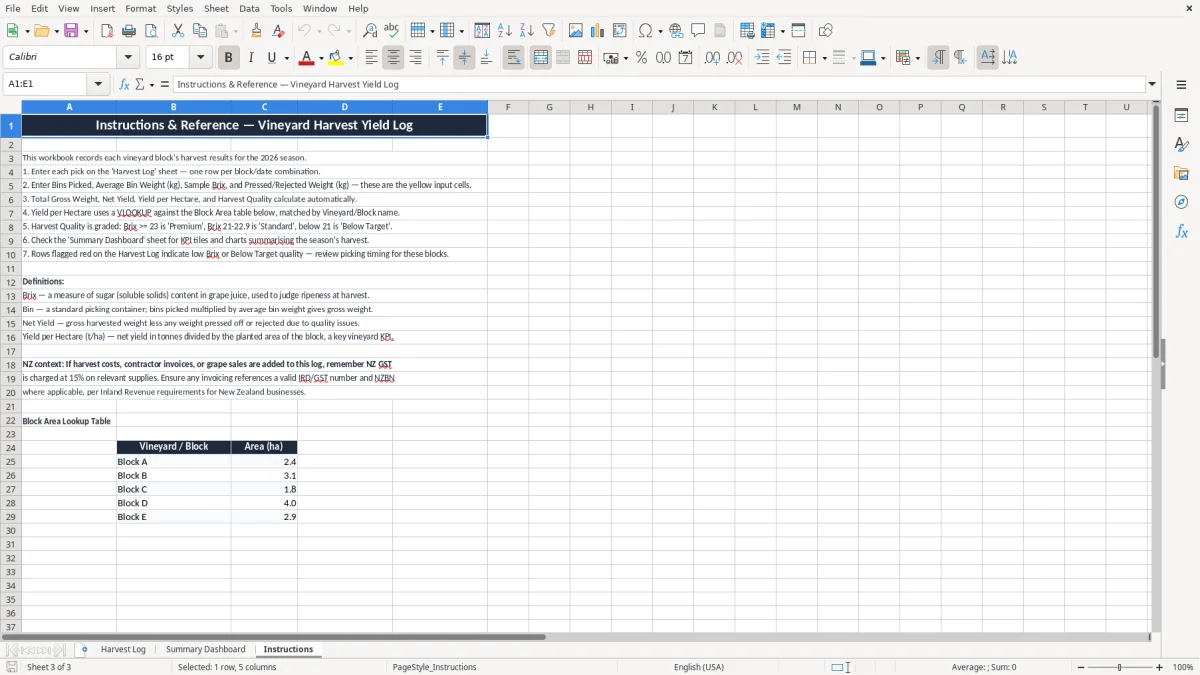Open Special Character dropdown arrow
This screenshot has width=1200, height=675.
click(x=661, y=31)
